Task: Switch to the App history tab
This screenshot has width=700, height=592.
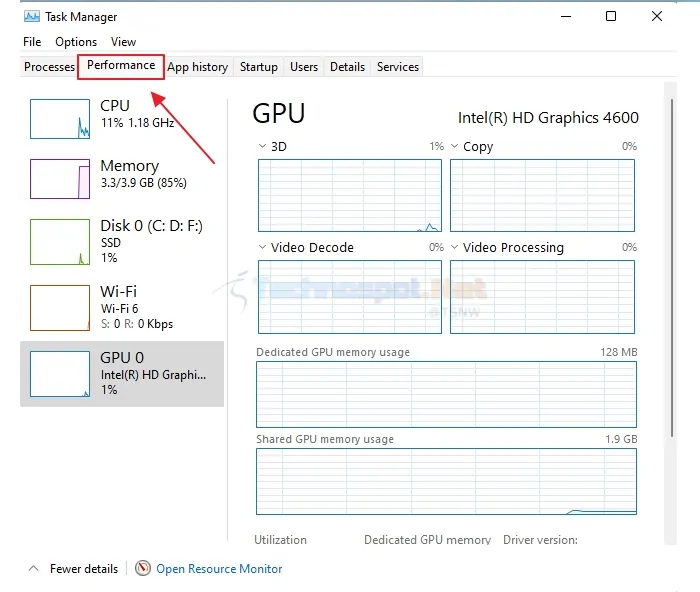Action: click(x=198, y=67)
